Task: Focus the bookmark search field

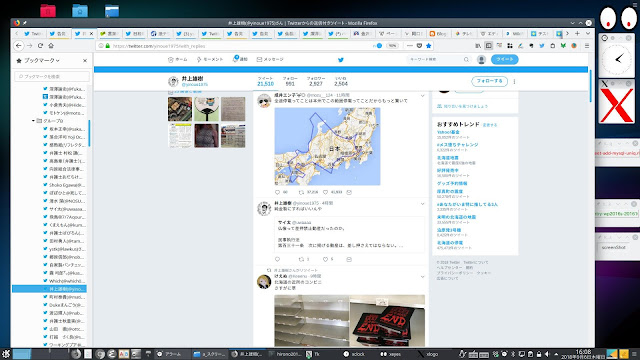Action: (52, 76)
